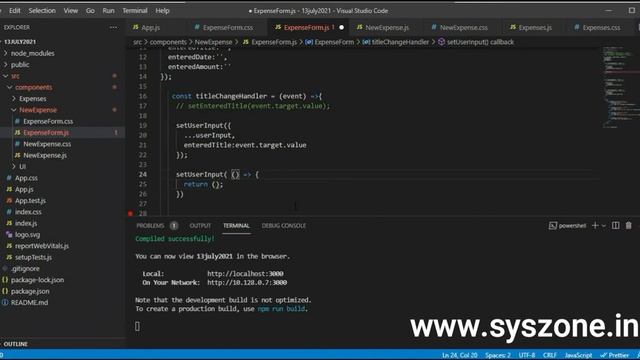Viewport: 640px width, 360px height.
Task: Change language mode via JavaScript status
Action: tap(578, 356)
